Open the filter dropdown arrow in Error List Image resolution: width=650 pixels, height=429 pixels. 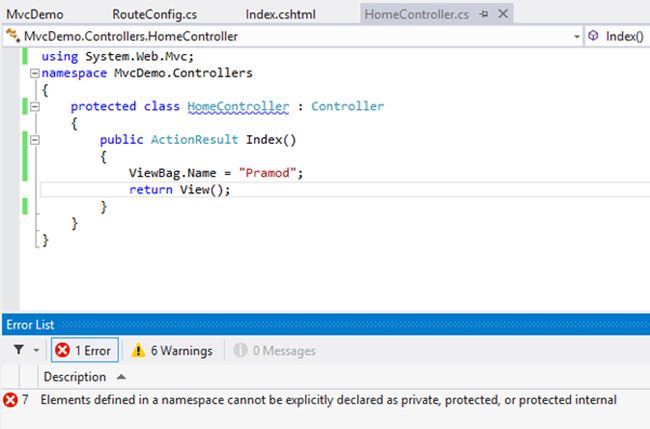[36, 351]
